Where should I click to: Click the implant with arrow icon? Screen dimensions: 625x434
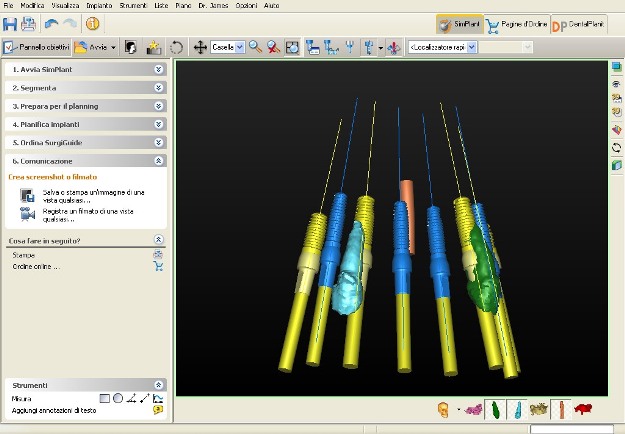(331, 47)
